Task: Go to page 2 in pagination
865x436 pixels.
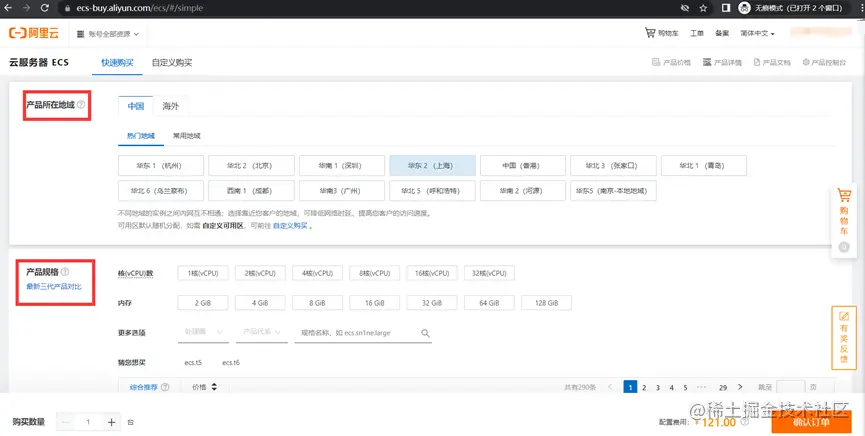Action: click(644, 387)
